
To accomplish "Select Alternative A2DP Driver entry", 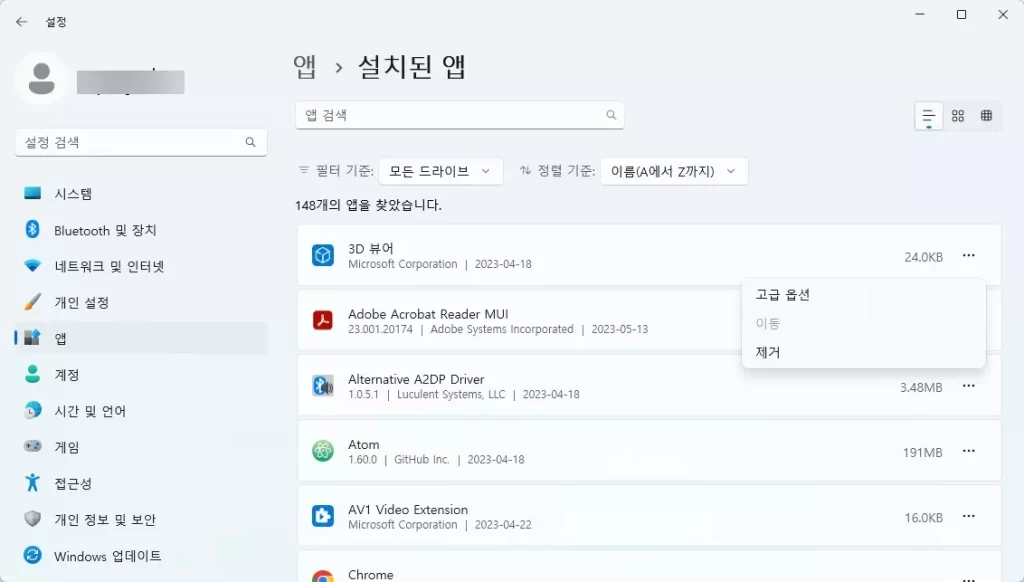I will pyautogui.click(x=416, y=380).
